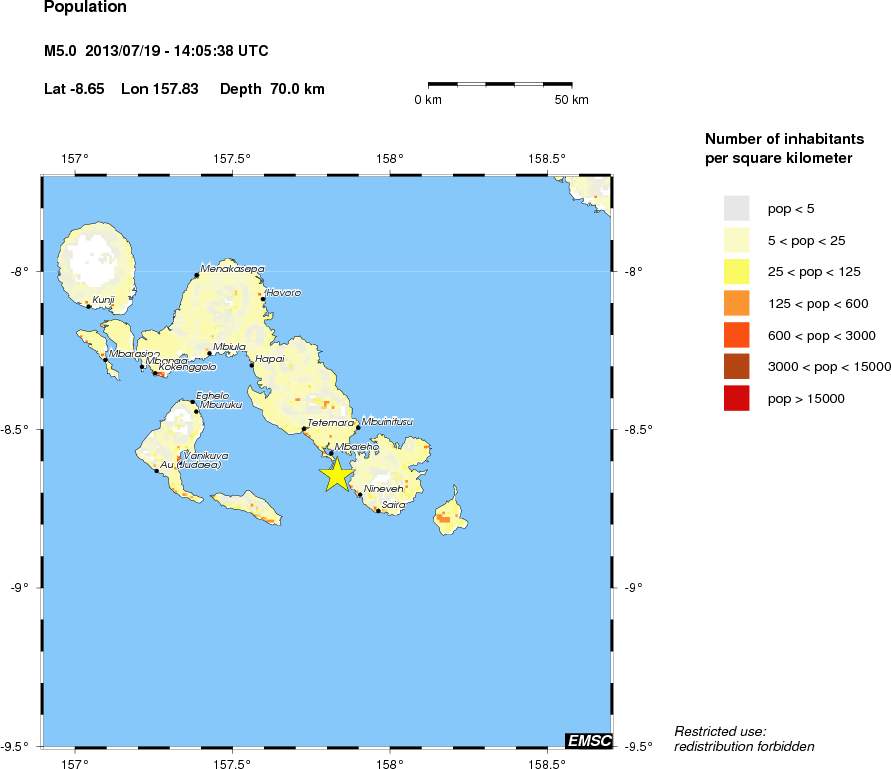Click the 'Au (Judaea)' place label

pyautogui.click(x=190, y=465)
